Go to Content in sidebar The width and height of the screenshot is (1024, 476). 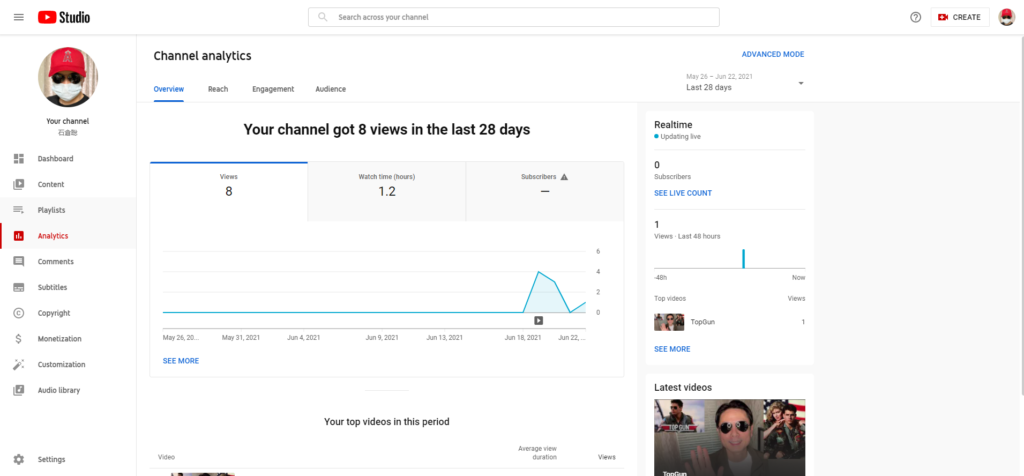click(50, 185)
